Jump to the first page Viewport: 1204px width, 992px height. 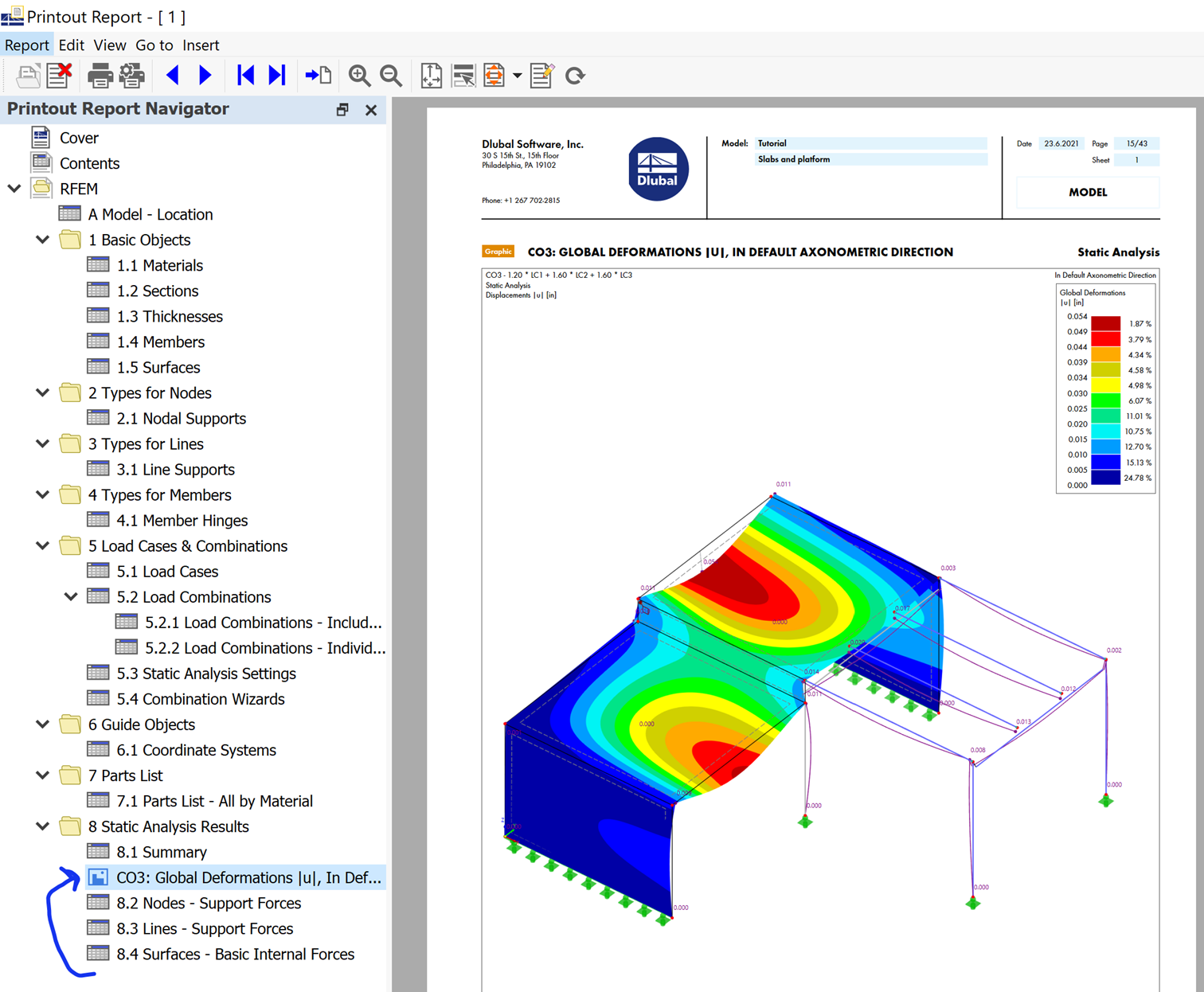245,76
